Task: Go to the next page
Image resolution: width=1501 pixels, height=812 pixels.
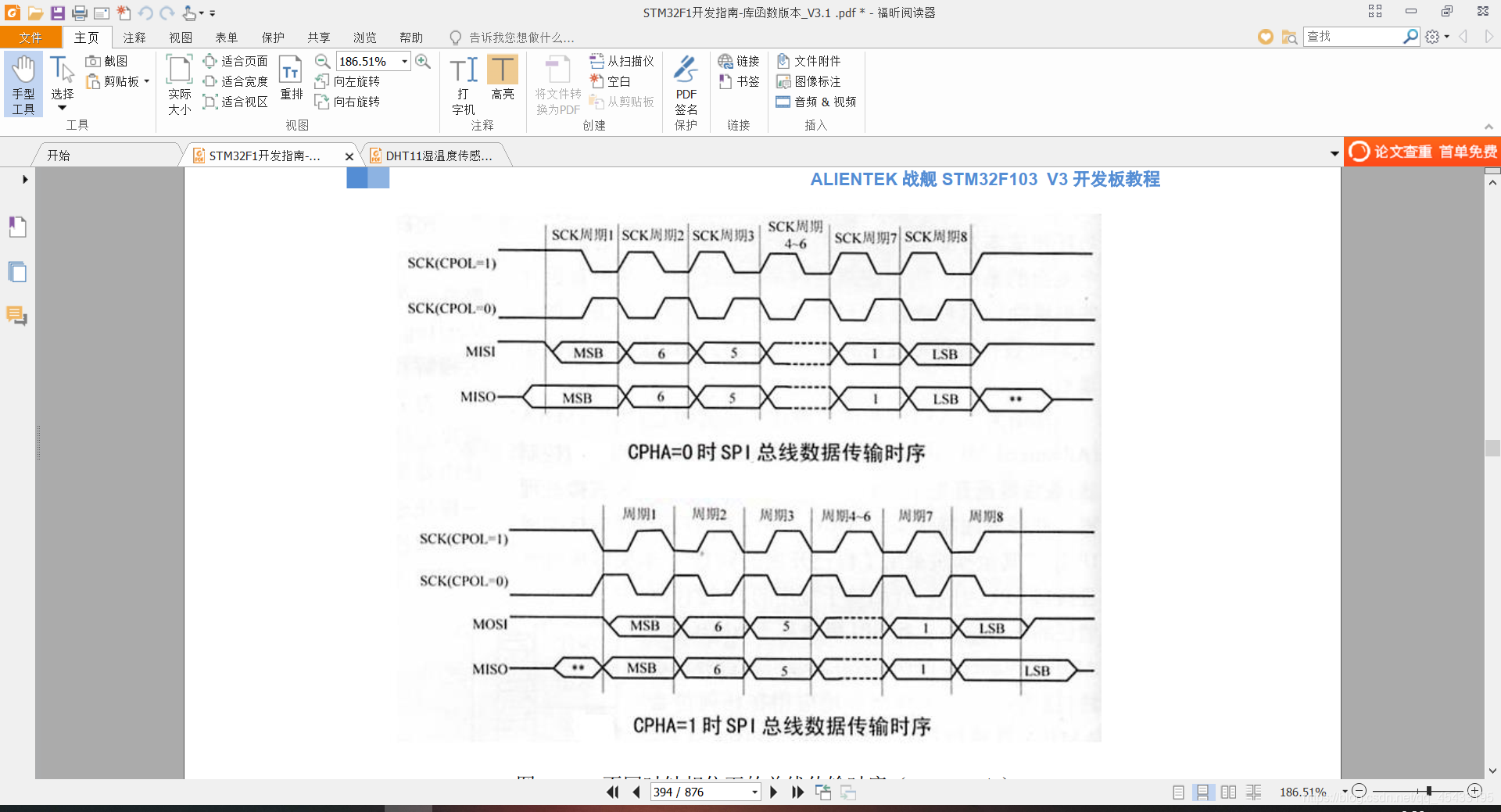Action: 774,792
